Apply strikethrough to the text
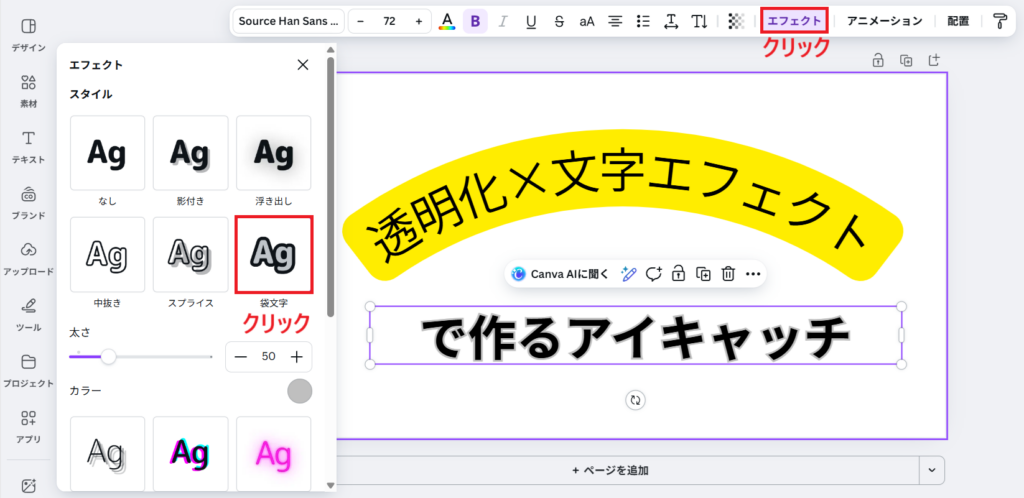The width and height of the screenshot is (1024, 498). click(559, 20)
